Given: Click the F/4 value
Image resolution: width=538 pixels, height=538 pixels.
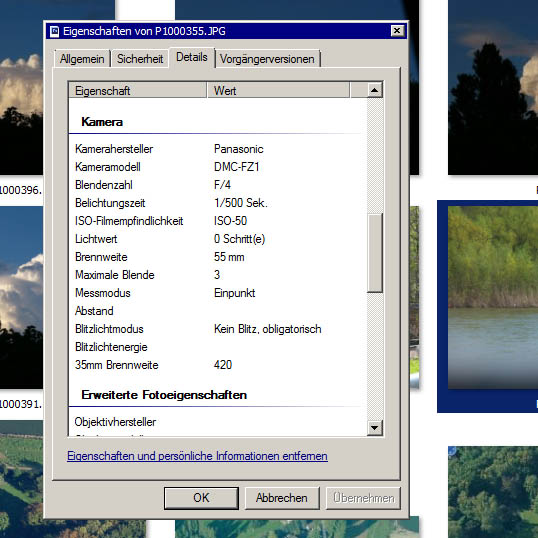Looking at the screenshot, I should 222,185.
